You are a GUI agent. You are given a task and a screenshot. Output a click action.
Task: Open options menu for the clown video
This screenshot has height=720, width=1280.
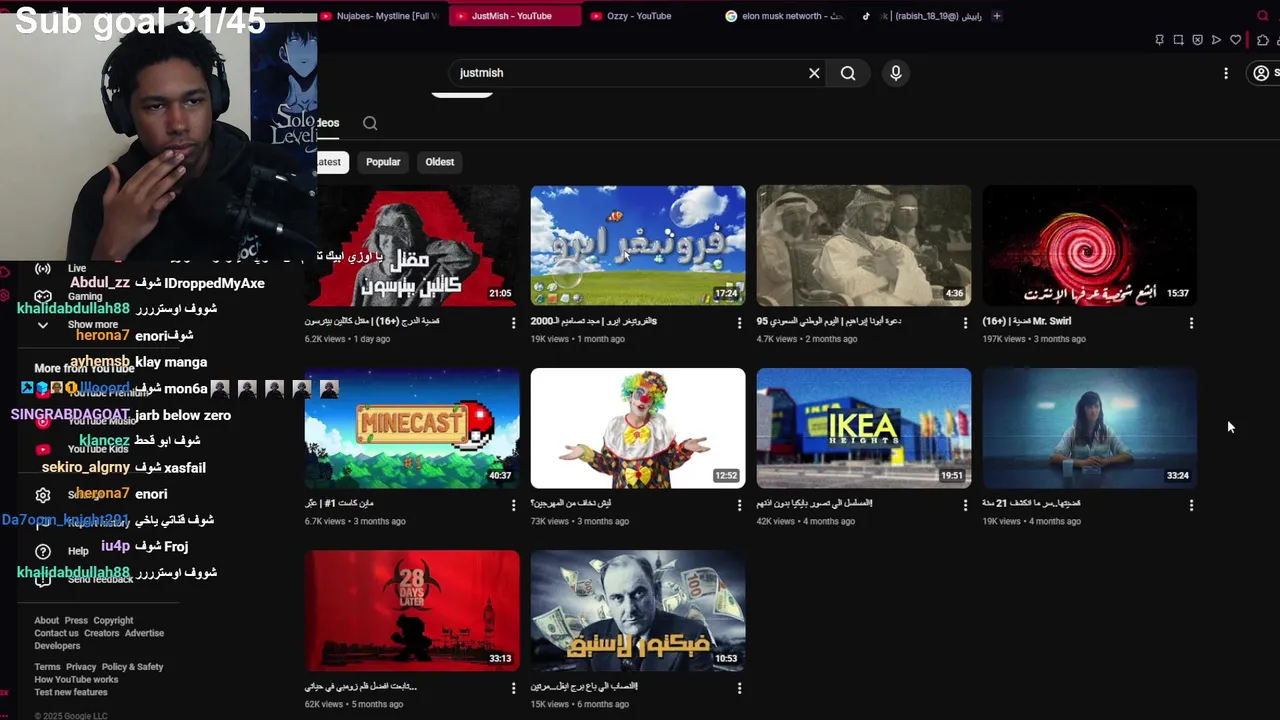point(740,505)
